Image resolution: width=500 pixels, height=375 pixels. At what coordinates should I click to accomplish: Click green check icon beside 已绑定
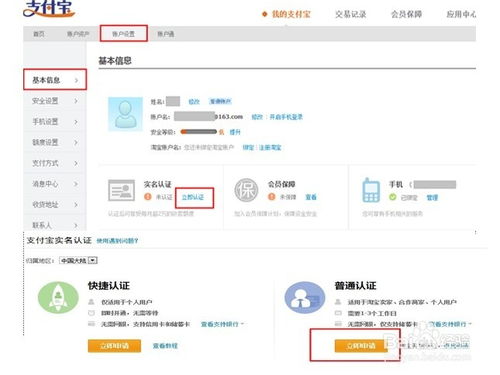[393, 197]
